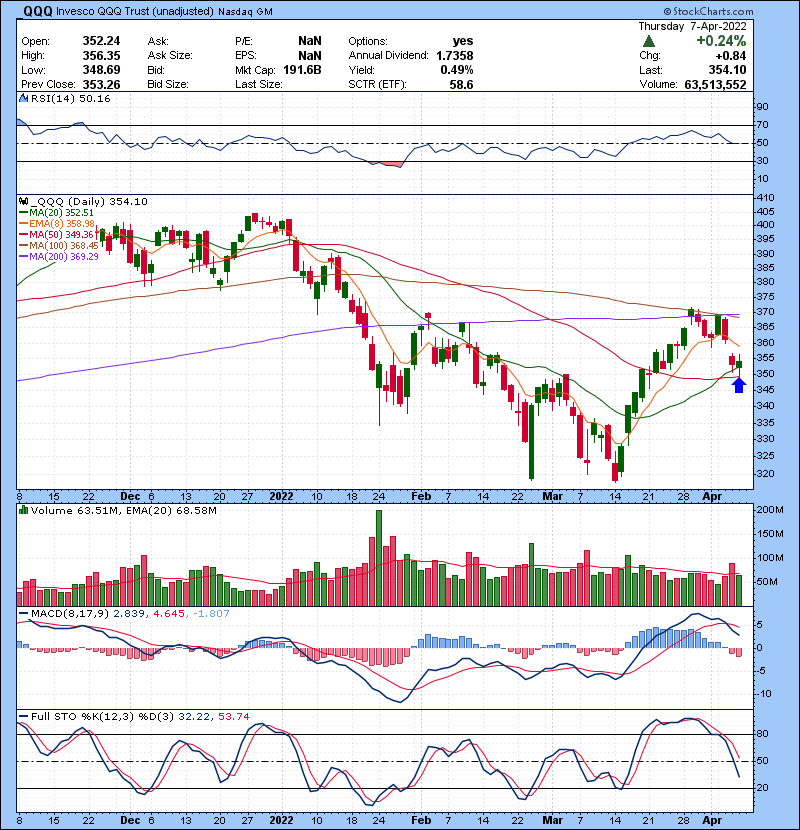Click the green up-triangle change icon
The image size is (800, 830).
pos(649,41)
